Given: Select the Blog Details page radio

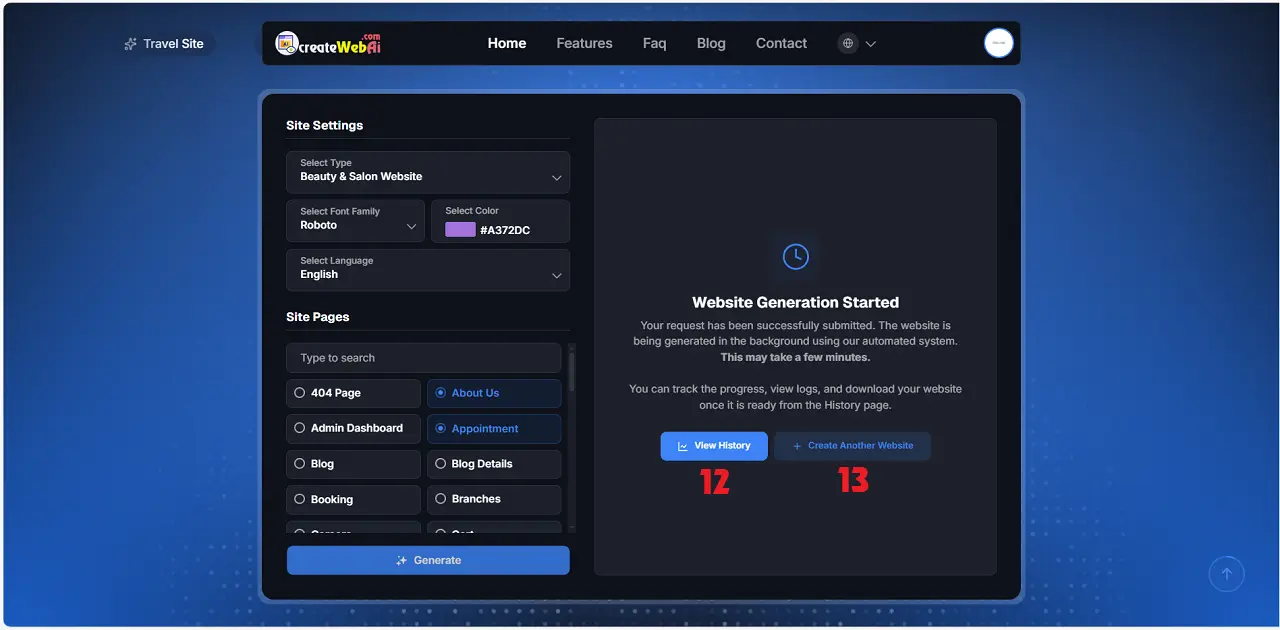Looking at the screenshot, I should point(440,463).
